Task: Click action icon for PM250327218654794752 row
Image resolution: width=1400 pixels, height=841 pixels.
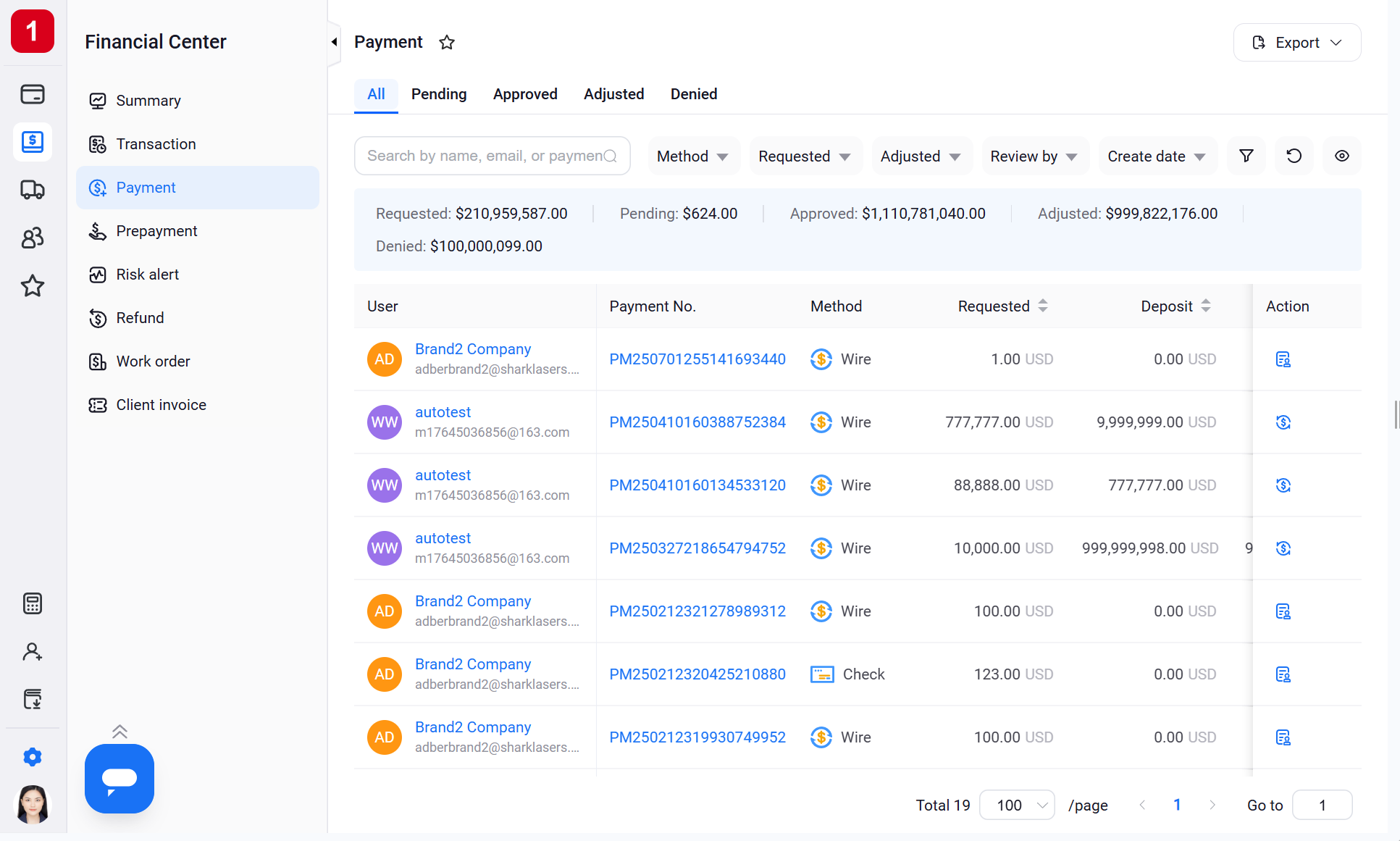Action: click(1283, 548)
